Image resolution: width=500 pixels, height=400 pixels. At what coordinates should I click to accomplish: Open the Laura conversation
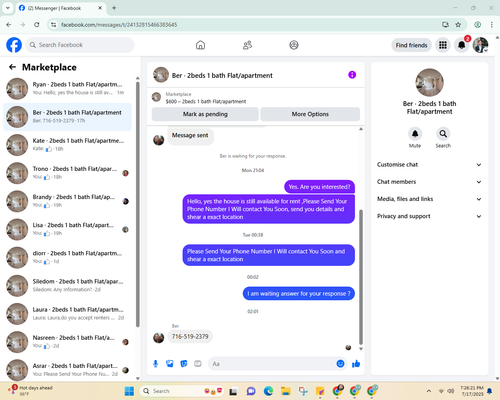(67, 314)
